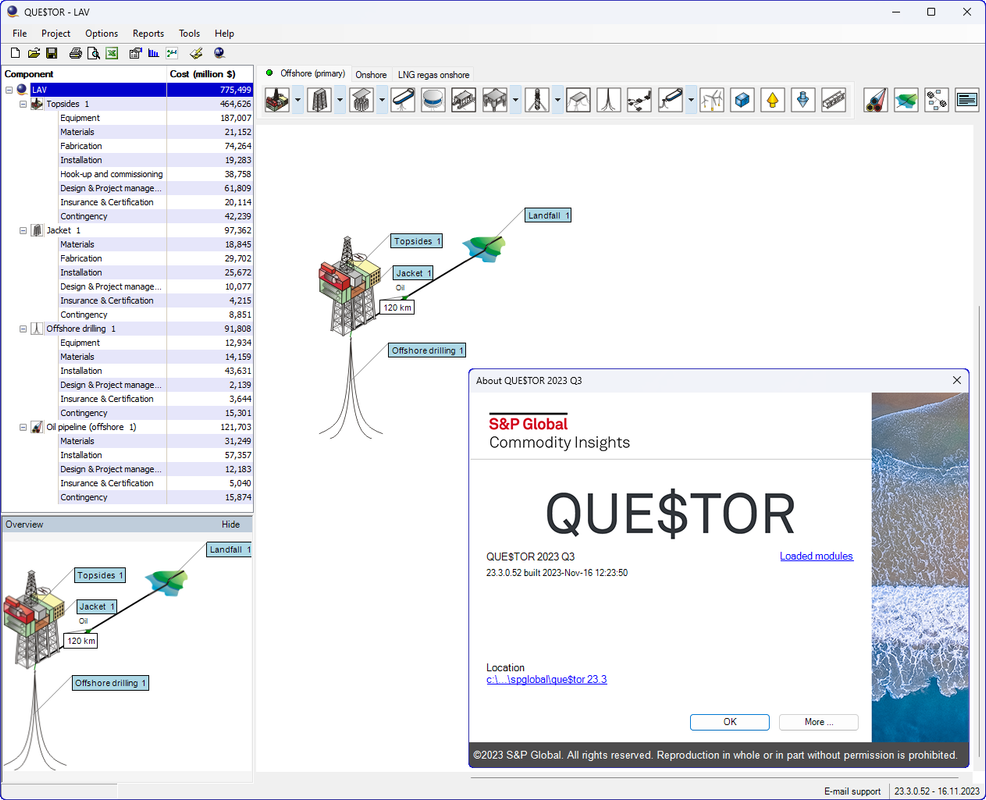Screen dimensions: 986x800
Task: Add the wind turbines component icon
Action: click(x=712, y=100)
